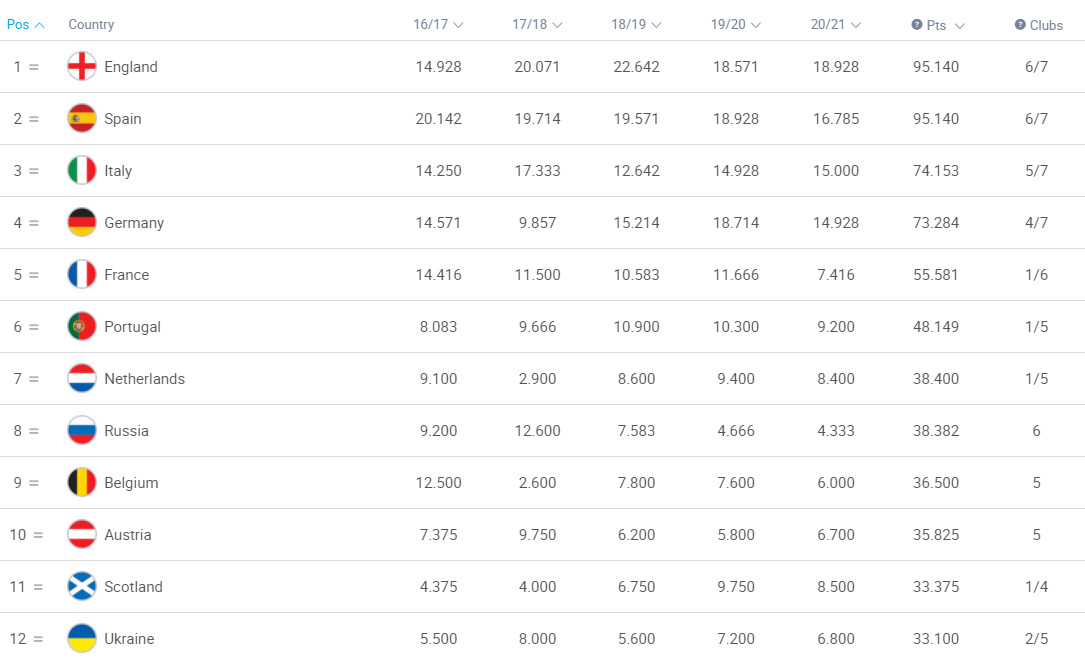Image resolution: width=1085 pixels, height=660 pixels.
Task: Sort table by Pts column chevron
Action: (x=959, y=26)
